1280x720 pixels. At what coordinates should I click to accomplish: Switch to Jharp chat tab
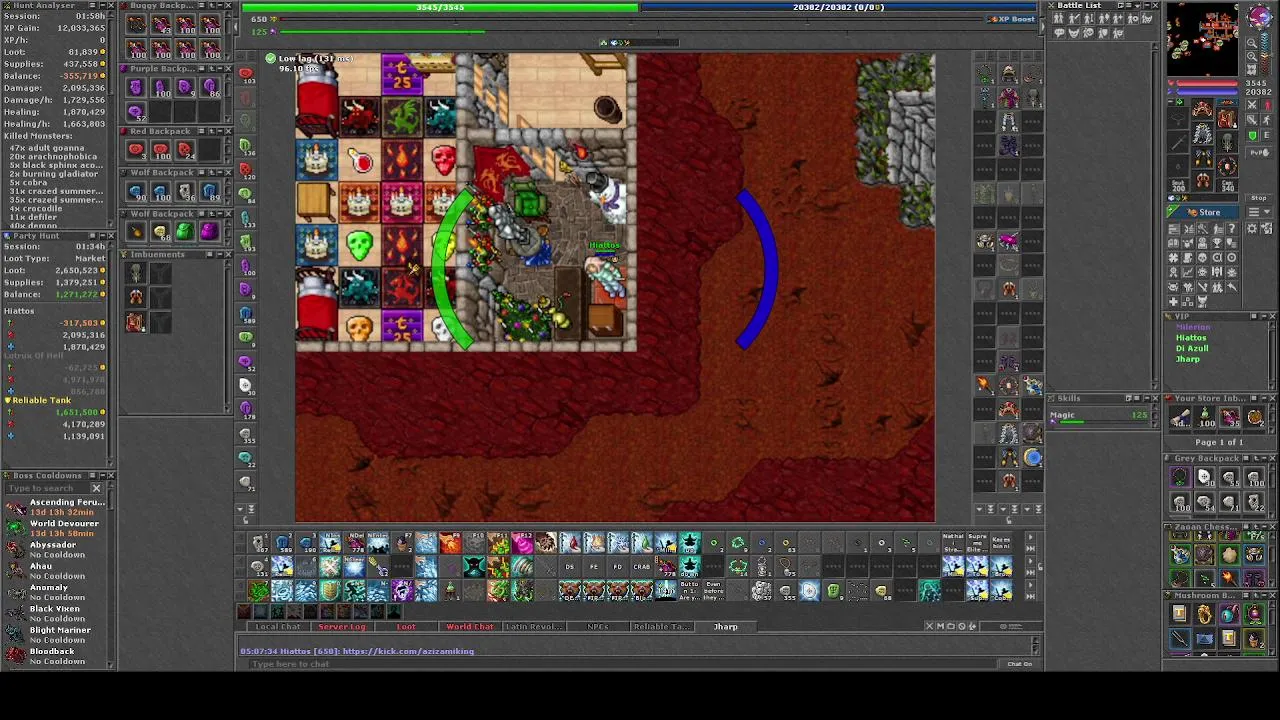pyautogui.click(x=726, y=627)
